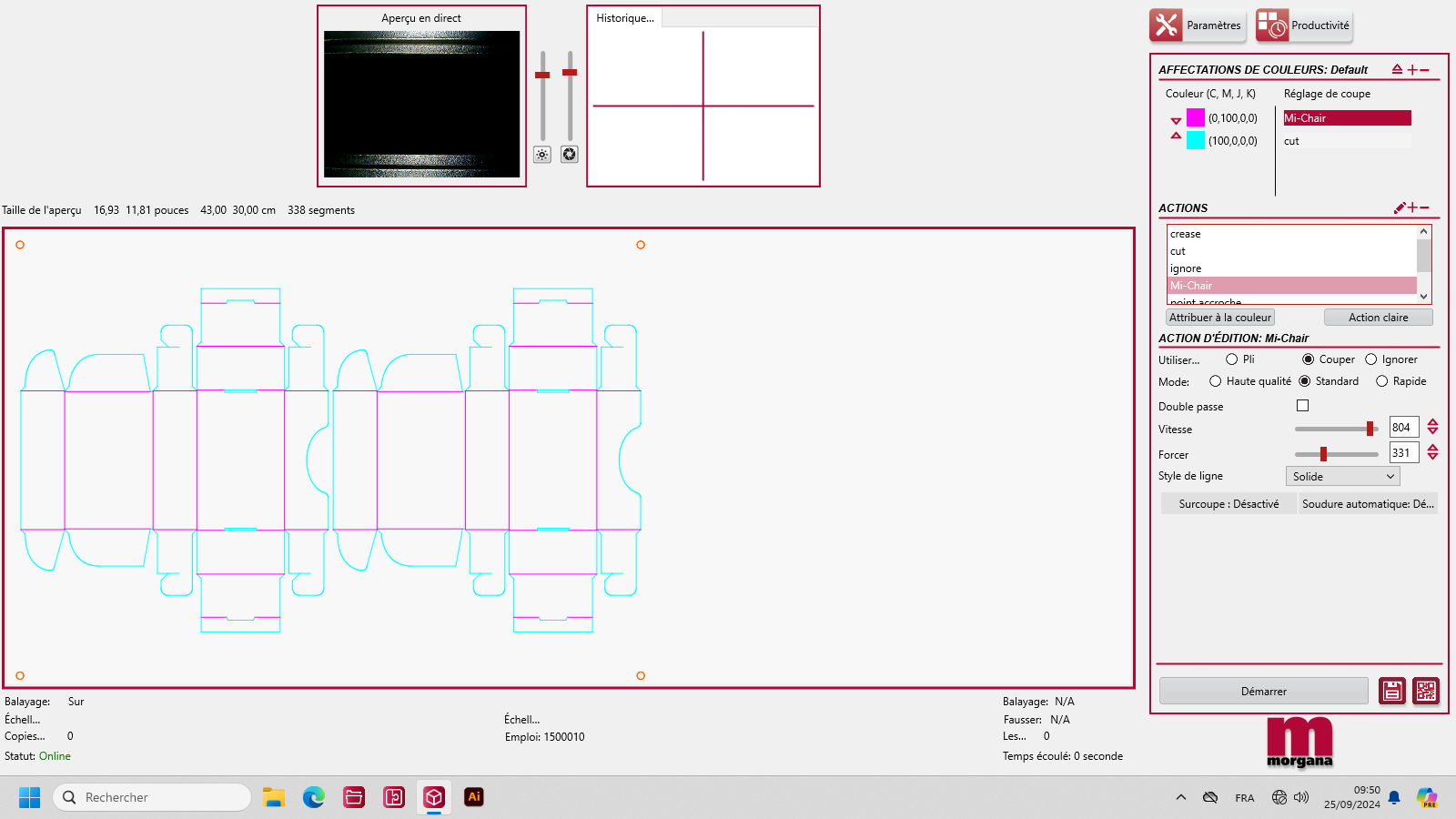
Task: Open the Historique tab
Action: click(625, 18)
